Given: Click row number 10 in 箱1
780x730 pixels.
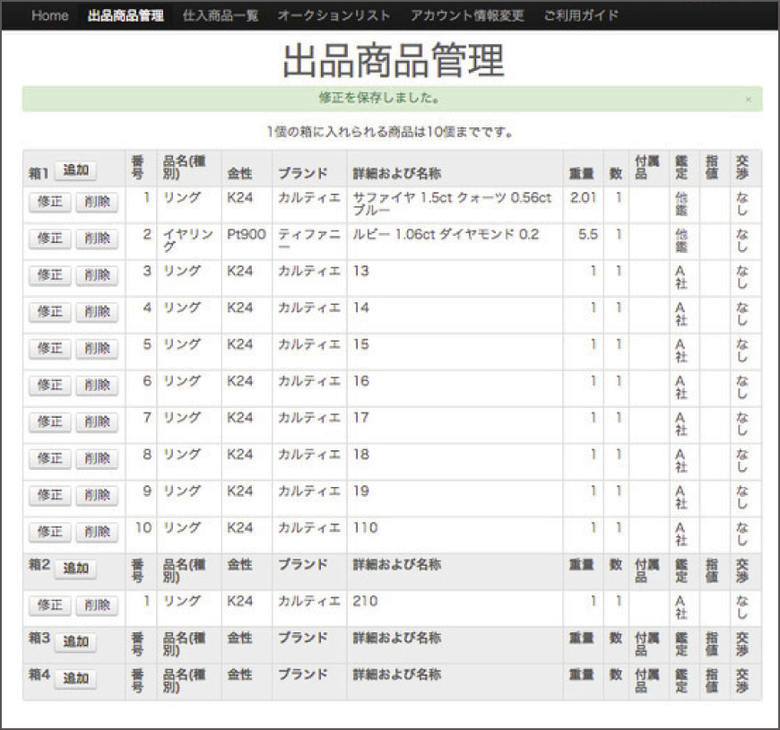Looking at the screenshot, I should [x=144, y=528].
